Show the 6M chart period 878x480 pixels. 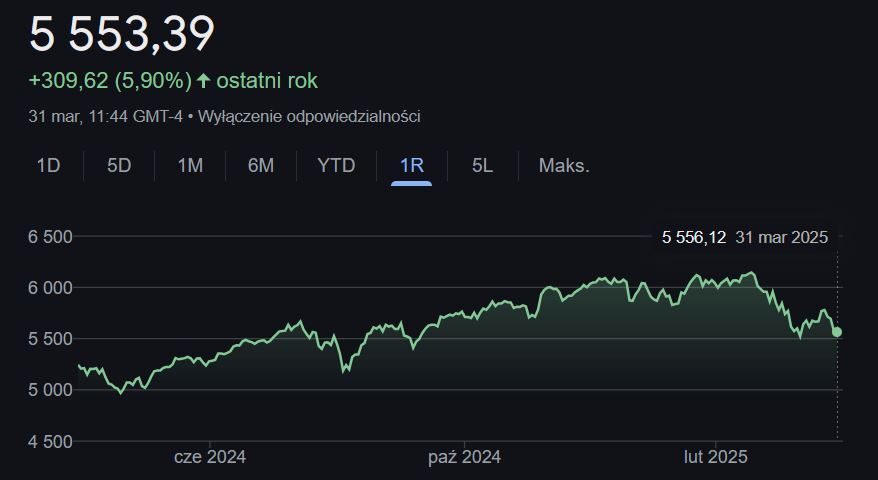coord(261,165)
